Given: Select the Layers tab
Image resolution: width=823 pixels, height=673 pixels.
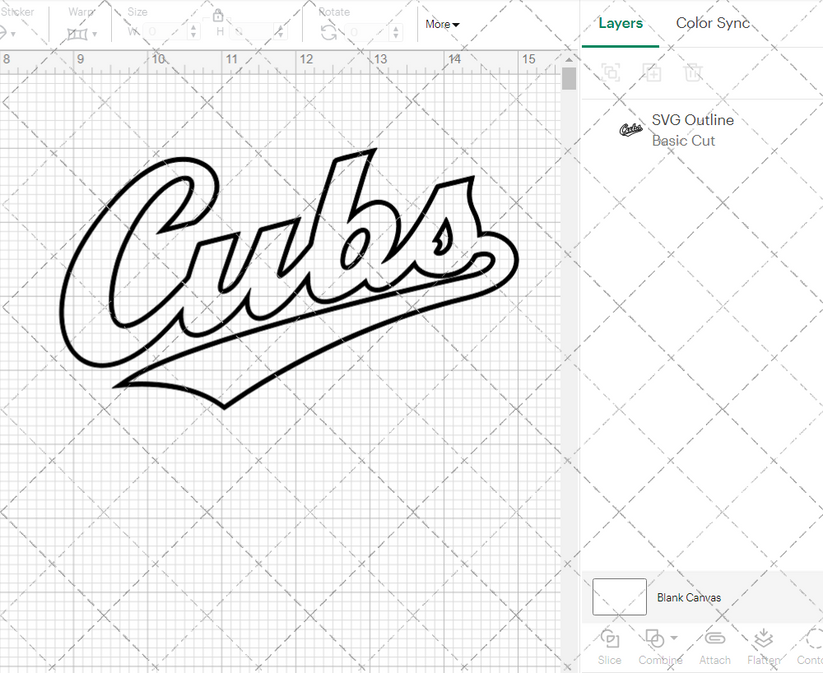Looking at the screenshot, I should click(620, 22).
